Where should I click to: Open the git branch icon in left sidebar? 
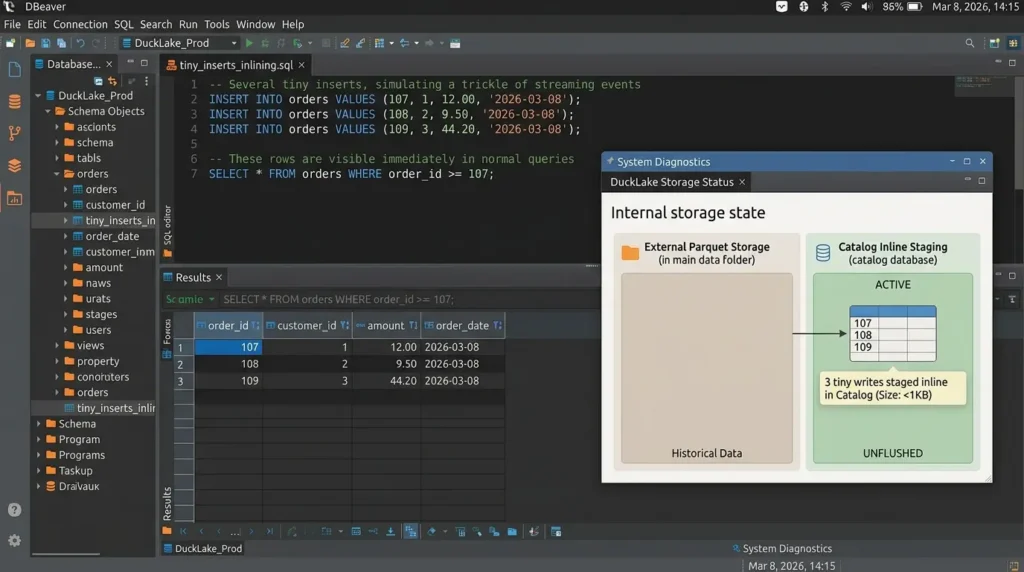14,133
